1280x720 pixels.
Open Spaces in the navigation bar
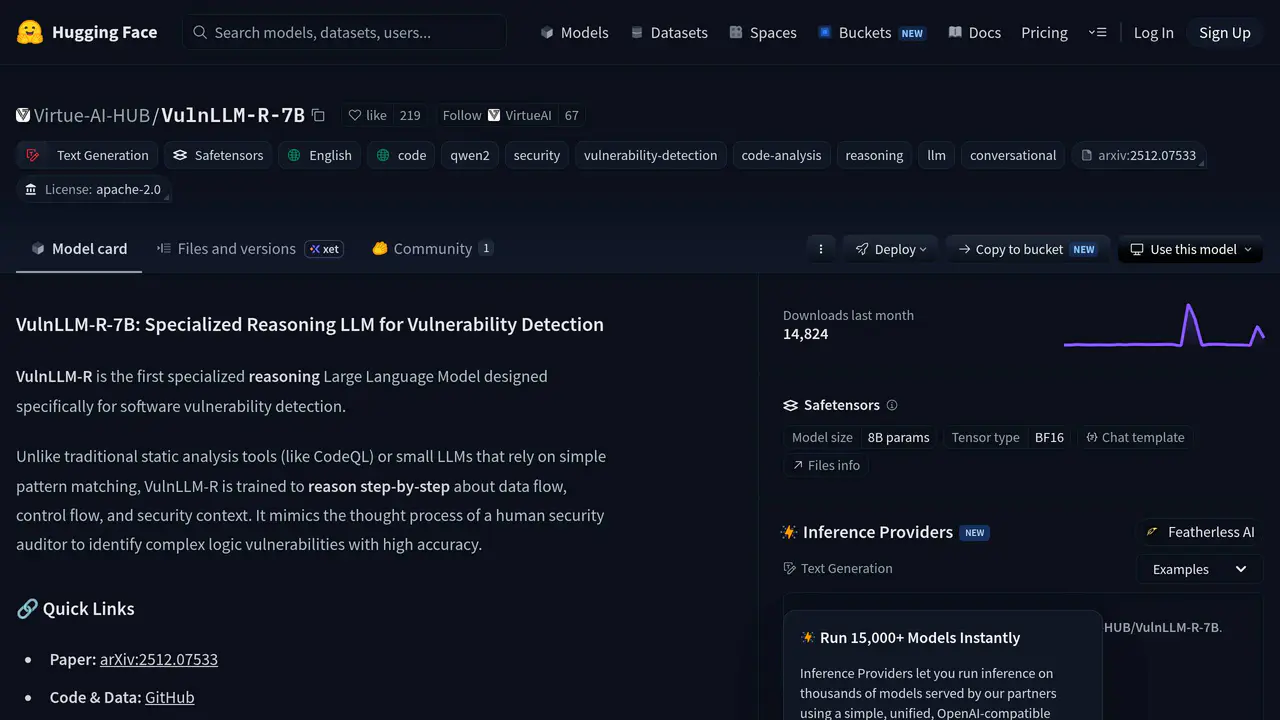pyautogui.click(x=763, y=32)
